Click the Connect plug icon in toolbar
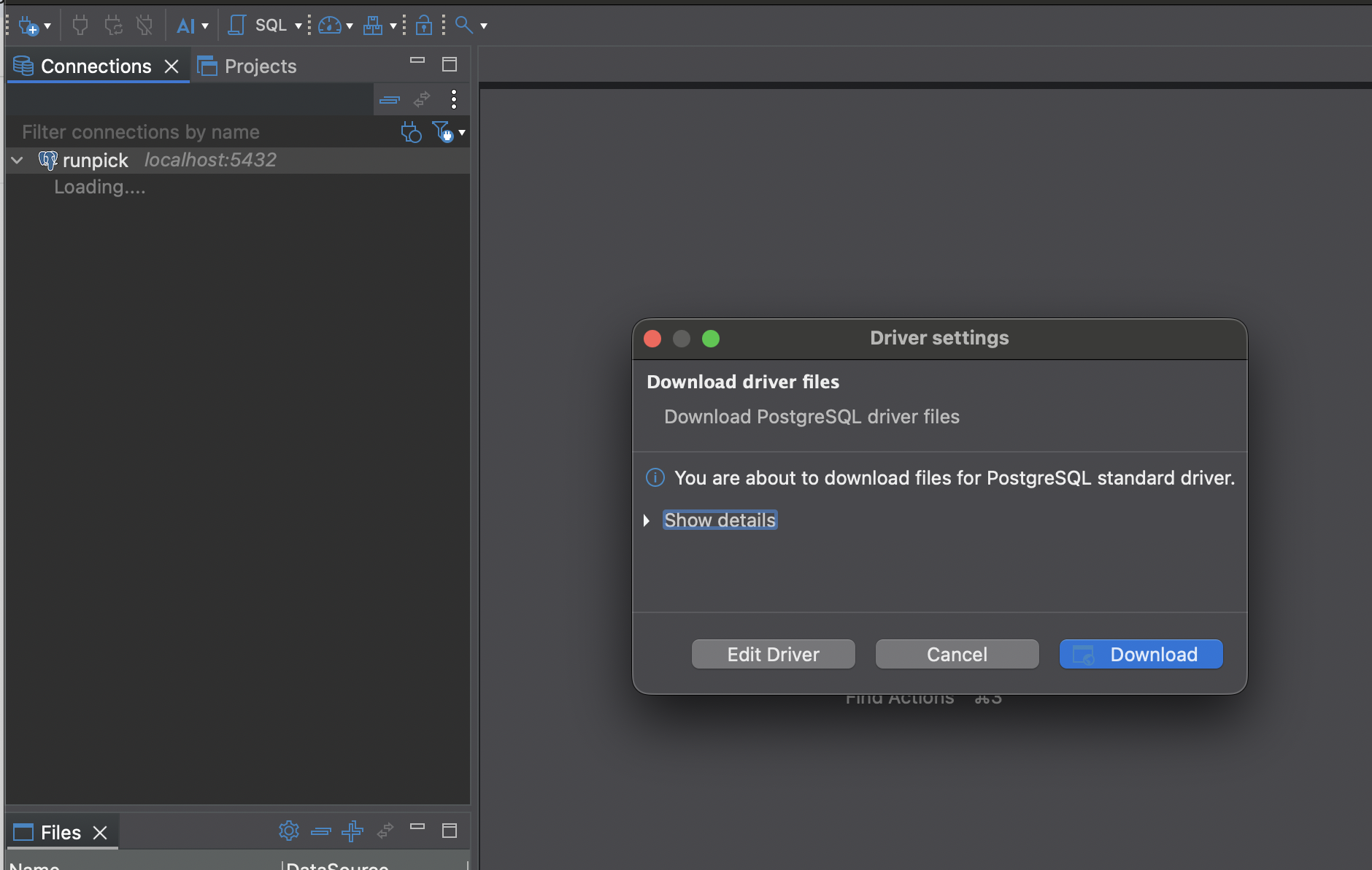1372x870 pixels. (x=80, y=26)
